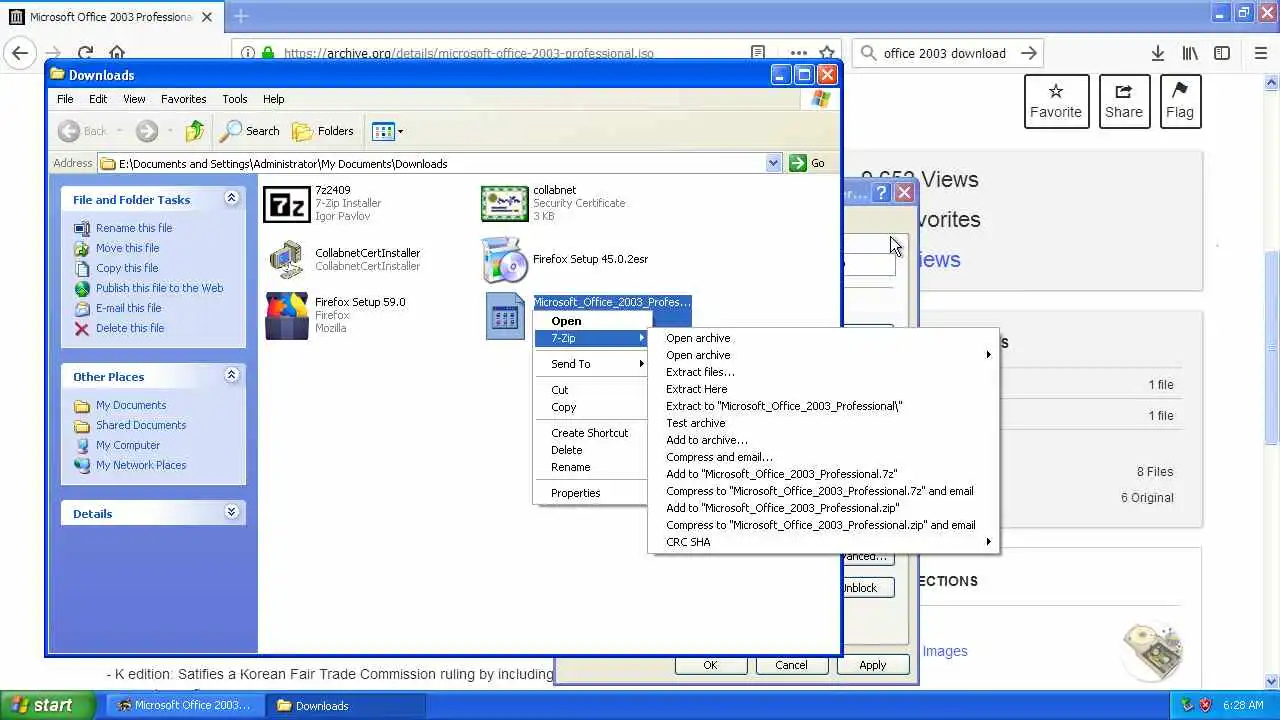1280x720 pixels.
Task: Click the Up folder toolbar icon
Action: [x=195, y=131]
